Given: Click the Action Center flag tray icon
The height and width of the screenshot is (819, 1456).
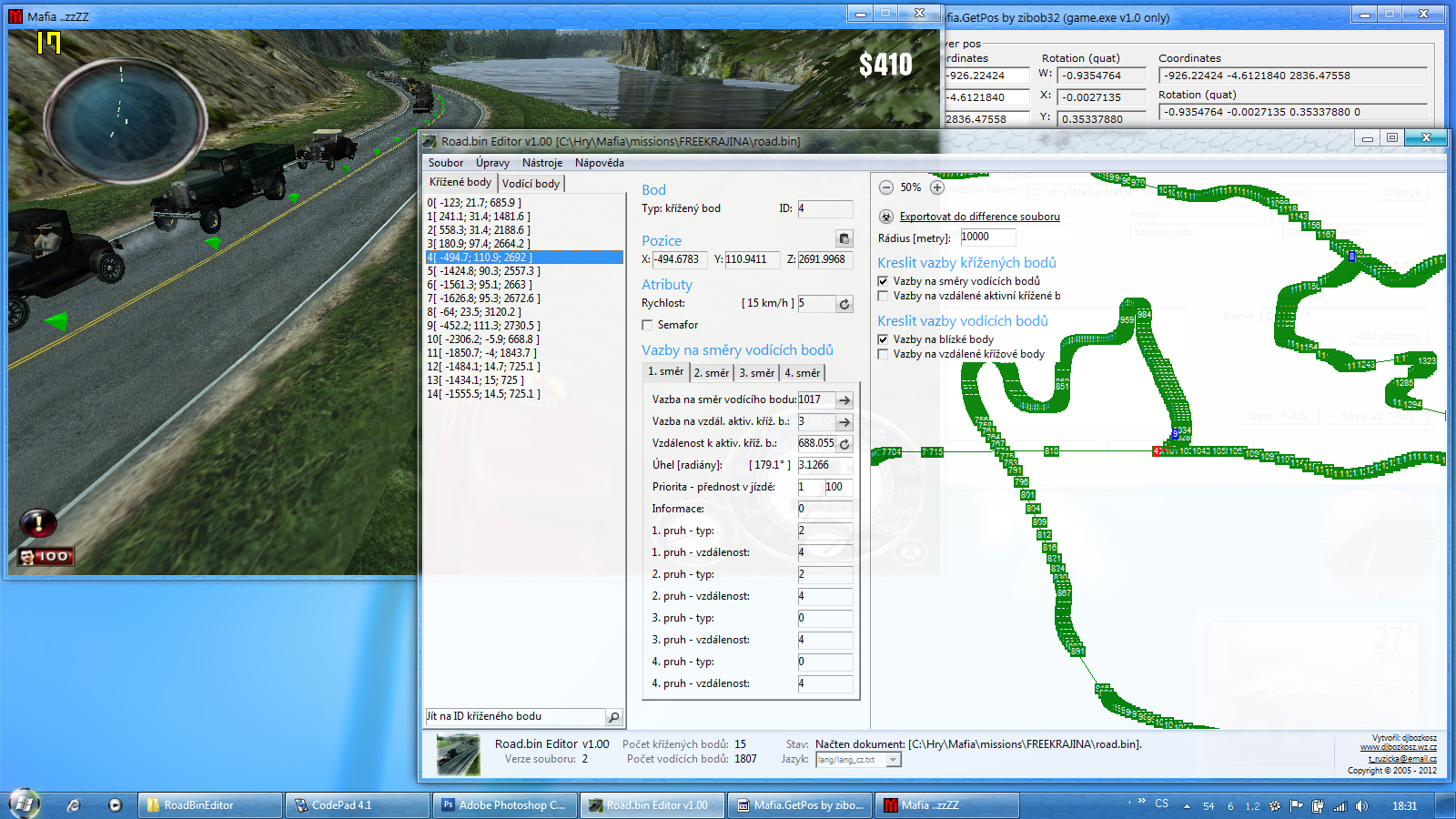Looking at the screenshot, I should coord(1296,806).
